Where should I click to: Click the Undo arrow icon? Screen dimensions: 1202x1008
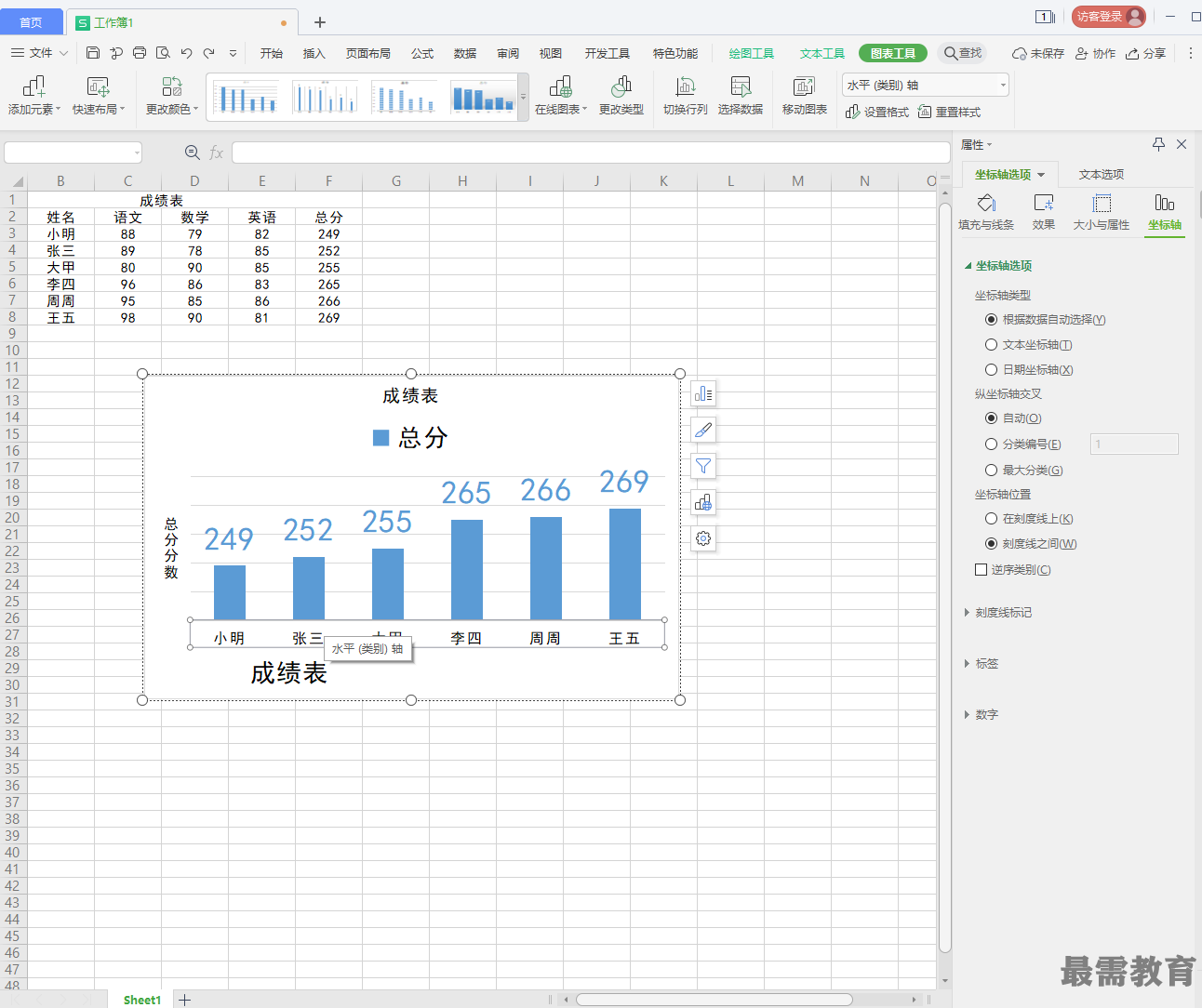click(x=186, y=53)
